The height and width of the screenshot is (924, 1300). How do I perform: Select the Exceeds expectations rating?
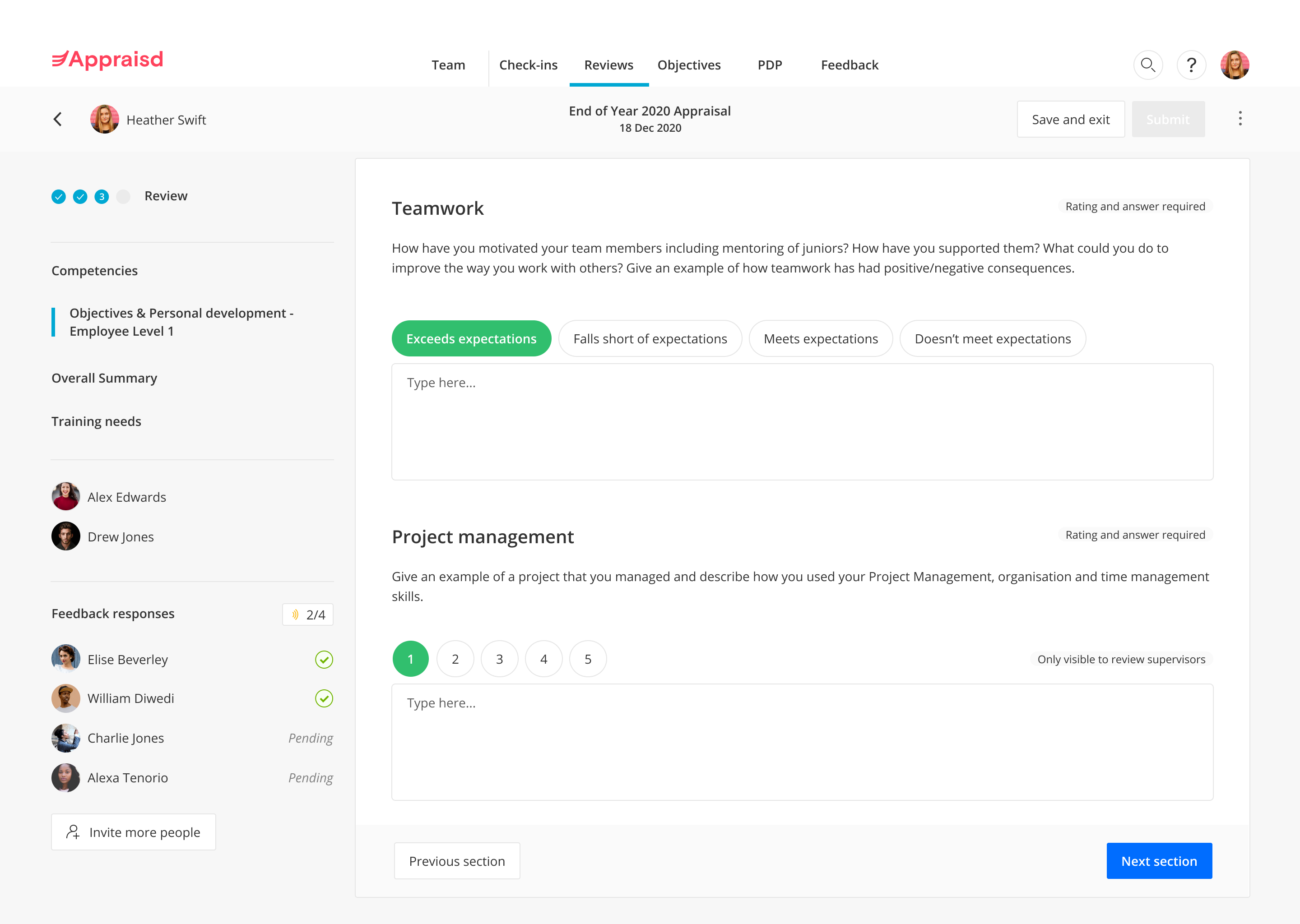[x=471, y=338]
